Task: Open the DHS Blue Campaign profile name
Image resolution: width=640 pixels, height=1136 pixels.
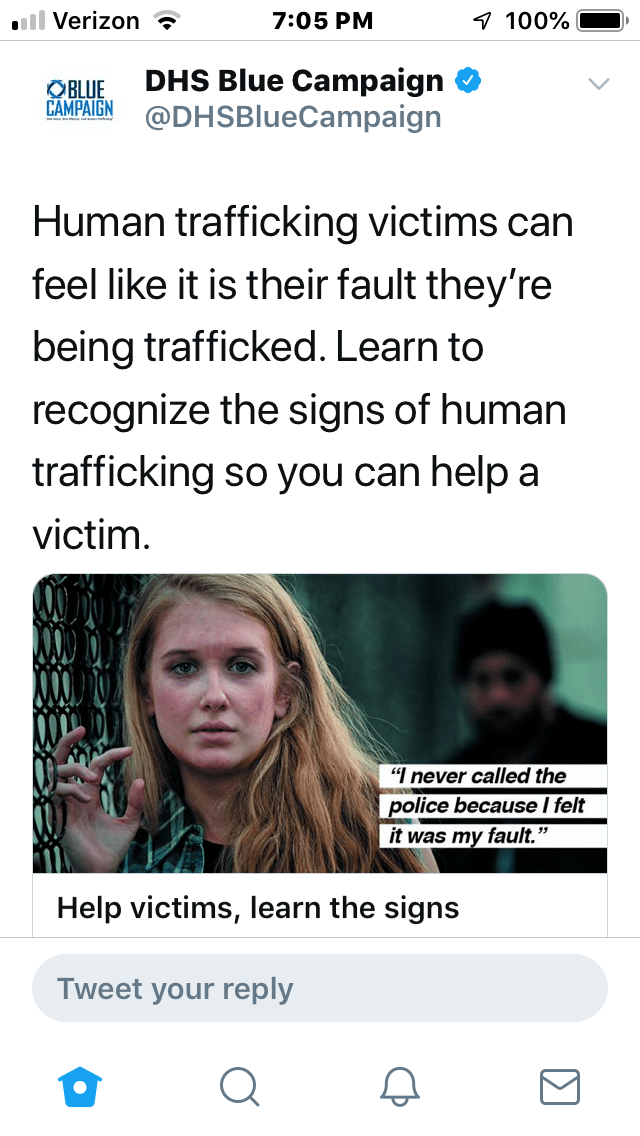Action: 294,80
